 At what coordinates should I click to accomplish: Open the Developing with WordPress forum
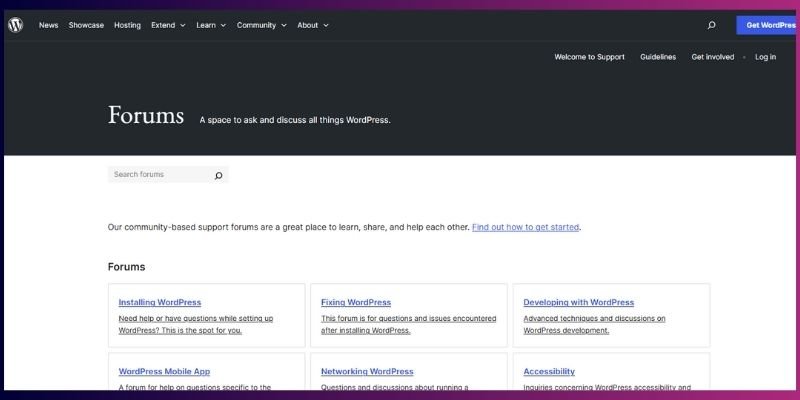click(x=579, y=302)
